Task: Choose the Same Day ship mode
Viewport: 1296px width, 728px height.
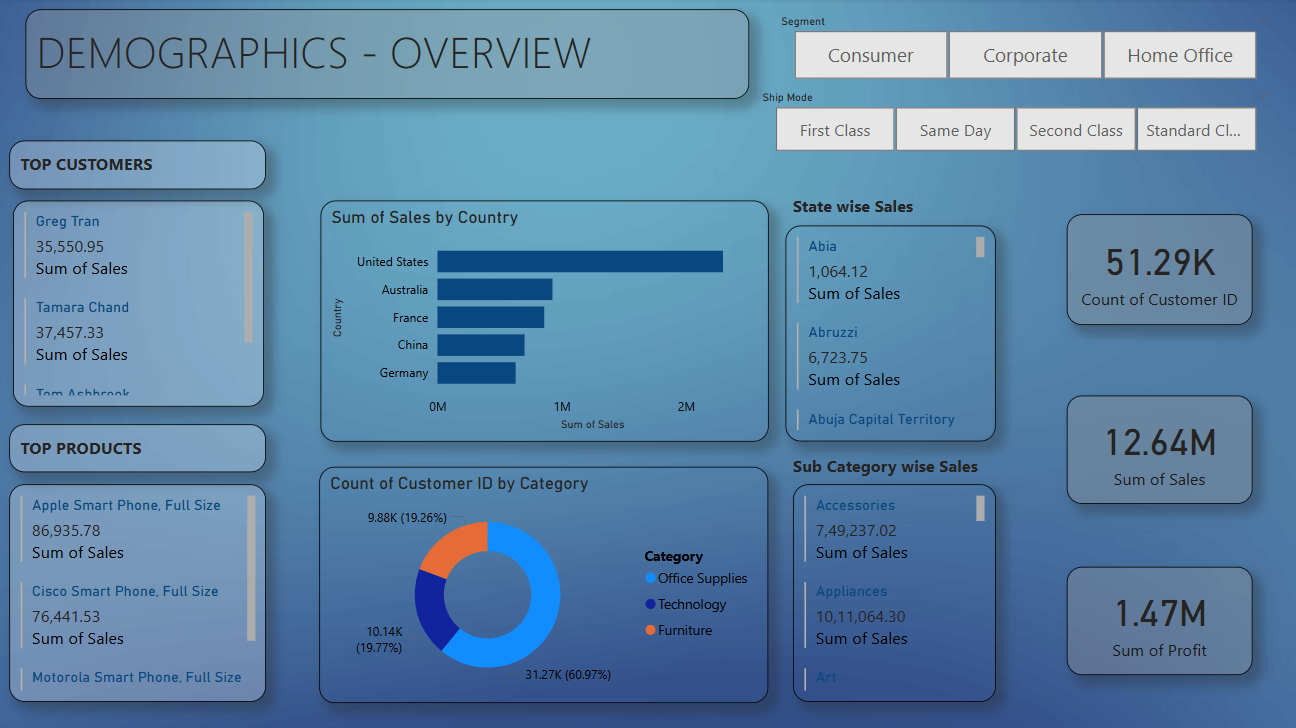Action: point(955,130)
